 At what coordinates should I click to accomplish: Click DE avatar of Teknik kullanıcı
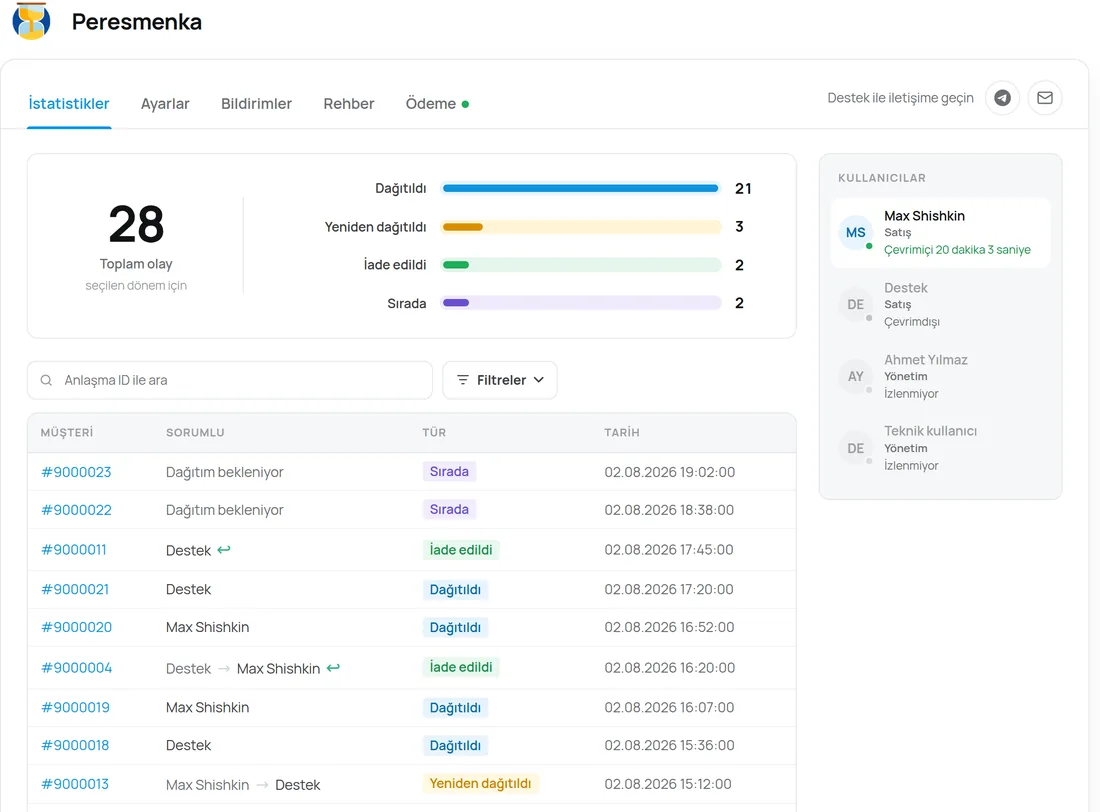pyautogui.click(x=855, y=448)
